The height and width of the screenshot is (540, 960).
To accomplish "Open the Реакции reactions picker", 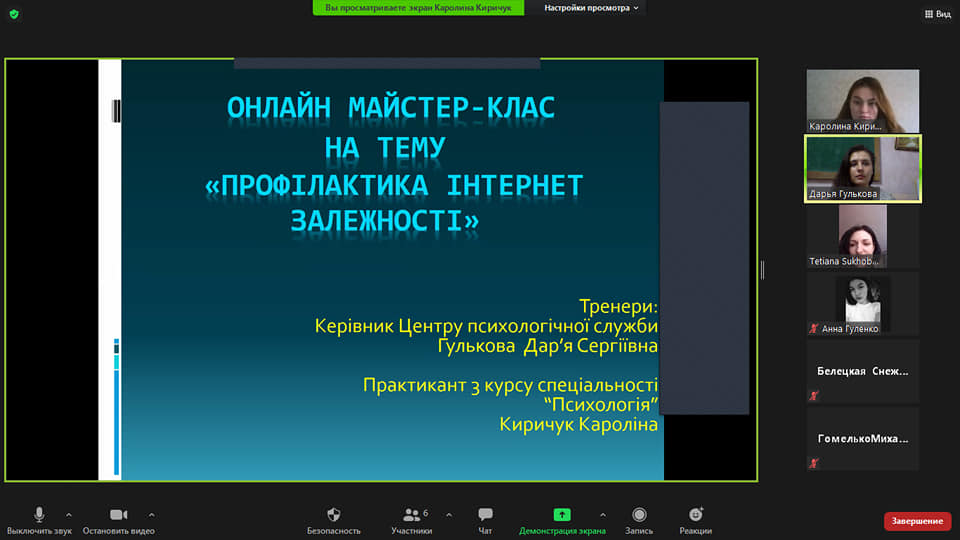I will click(x=696, y=515).
